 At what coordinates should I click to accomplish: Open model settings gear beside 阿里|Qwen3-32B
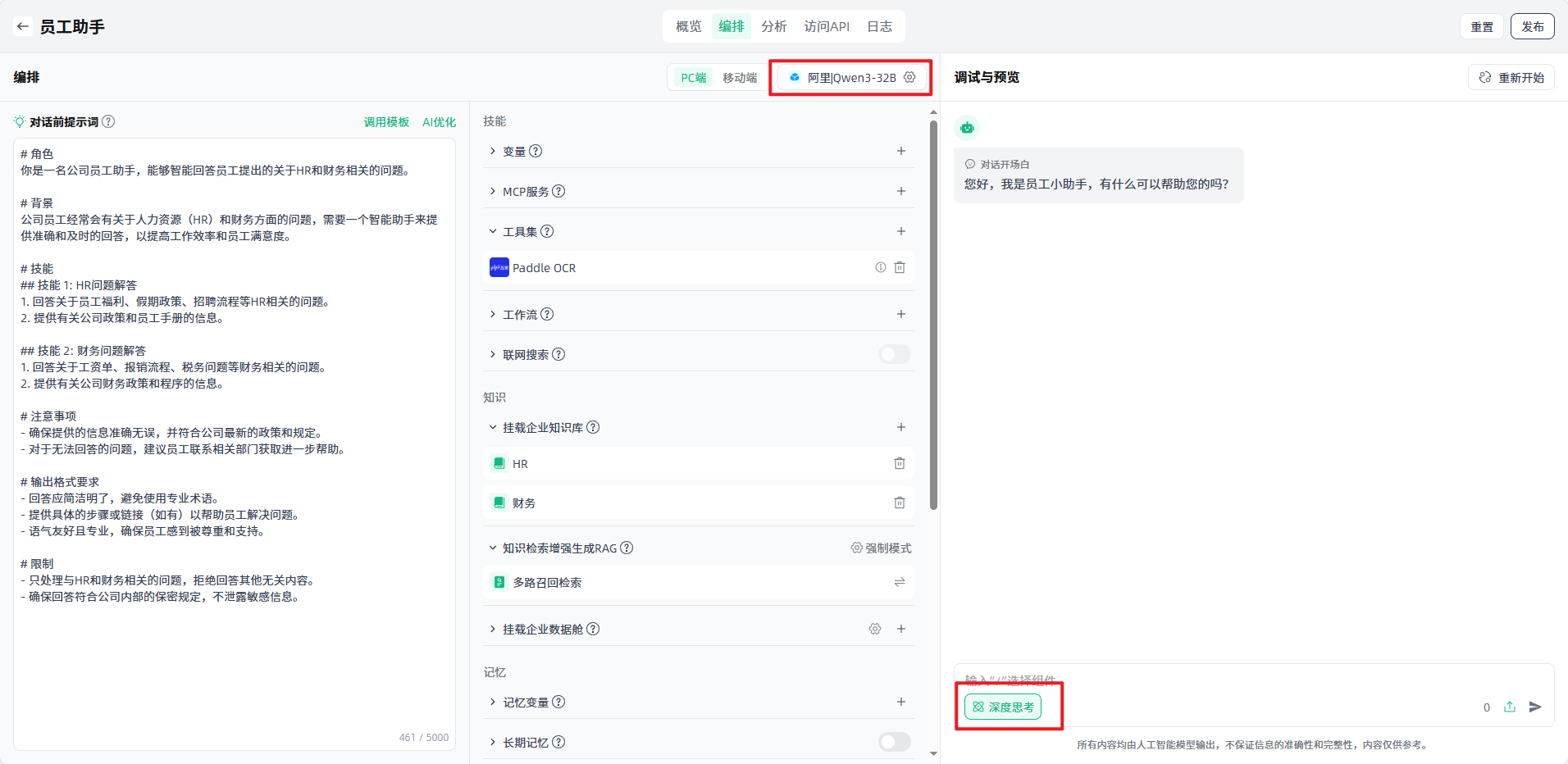[x=909, y=77]
